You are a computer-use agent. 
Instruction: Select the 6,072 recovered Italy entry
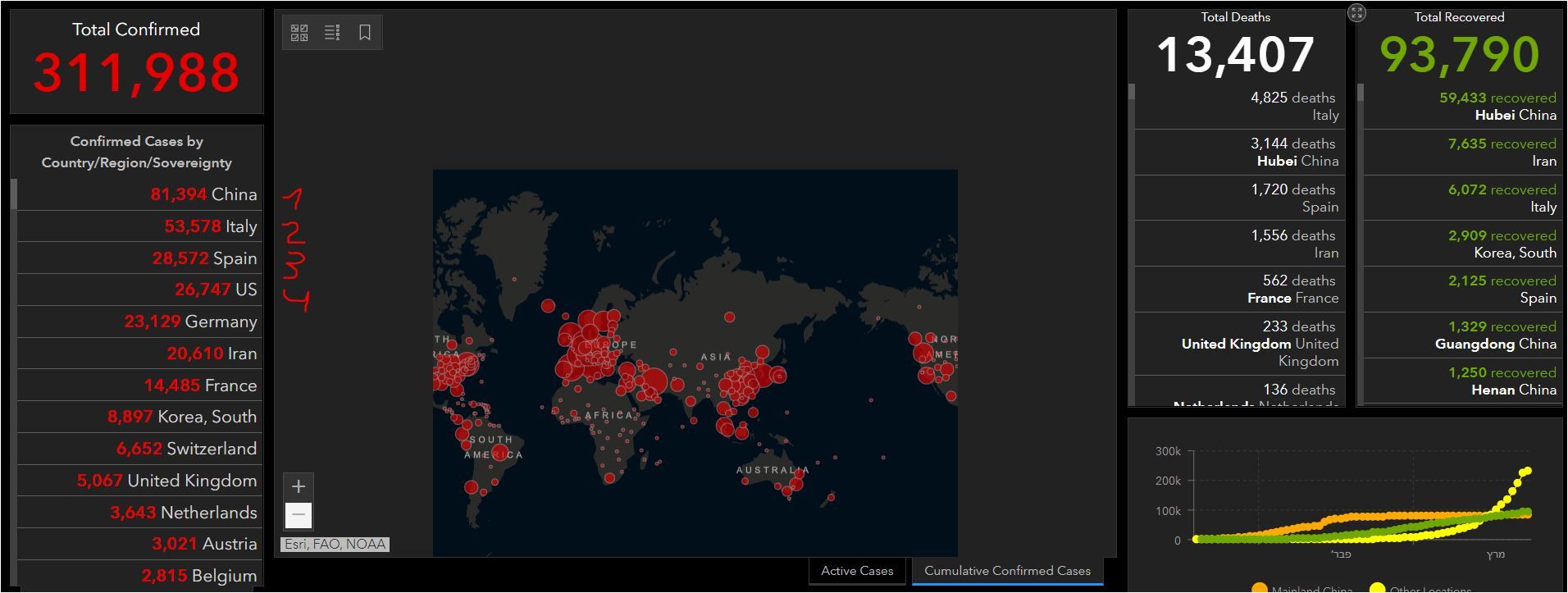click(x=1462, y=198)
